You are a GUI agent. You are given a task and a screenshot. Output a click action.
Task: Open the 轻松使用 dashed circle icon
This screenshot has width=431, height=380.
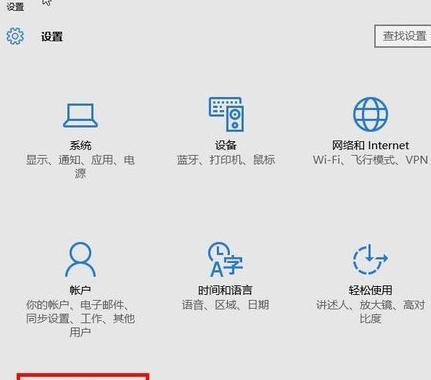[x=370, y=259]
